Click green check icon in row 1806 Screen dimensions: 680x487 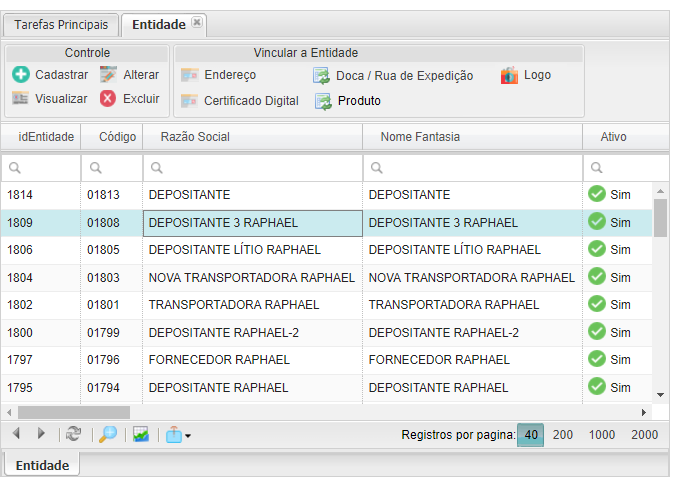tap(597, 249)
